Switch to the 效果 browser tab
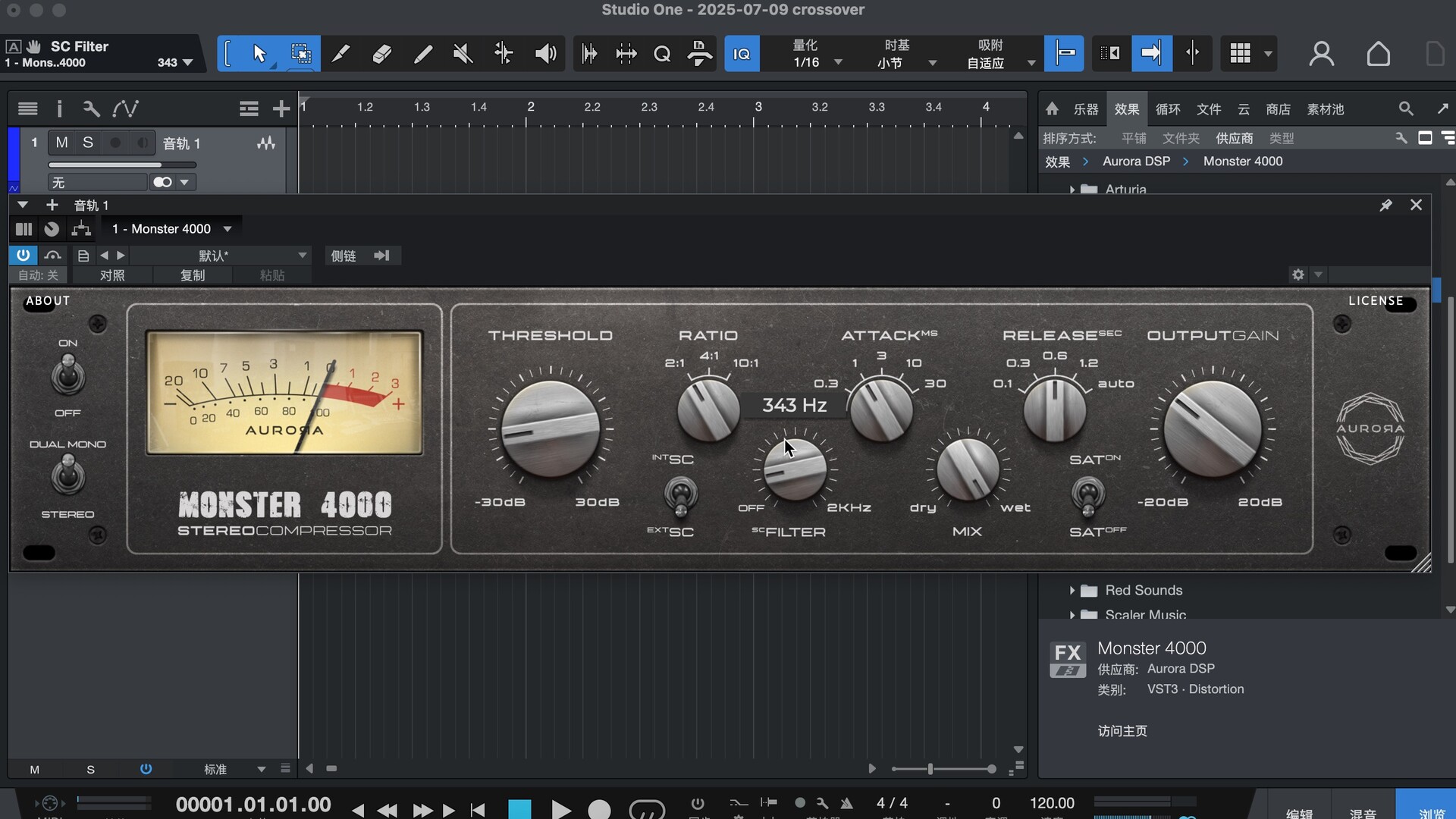The width and height of the screenshot is (1456, 819). (x=1126, y=109)
